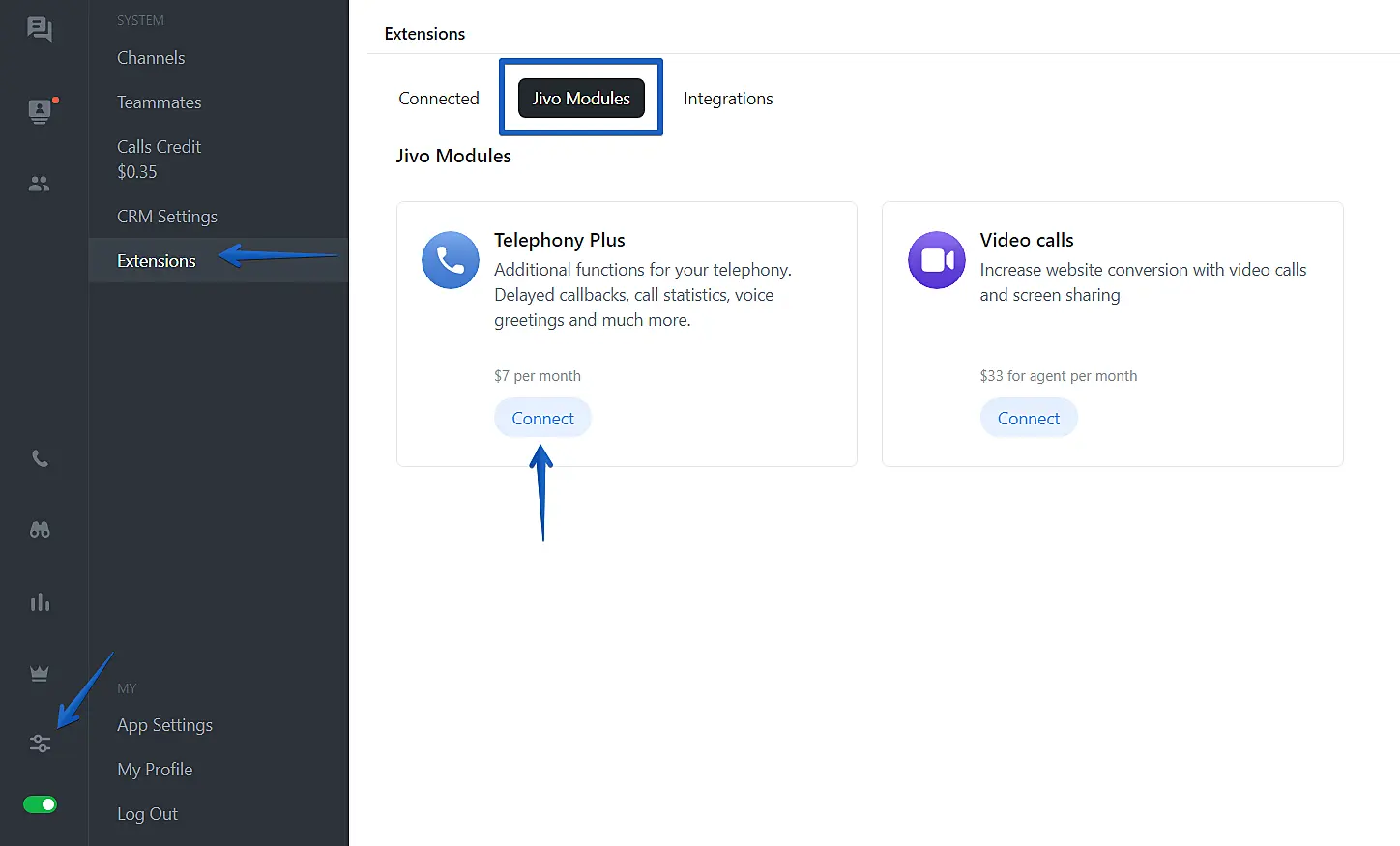Open the team members icon
The height and width of the screenshot is (846, 1400).
point(40,184)
